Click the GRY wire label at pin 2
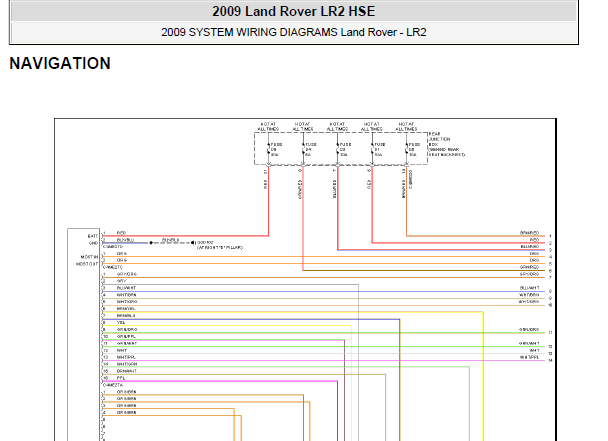This screenshot has height=441, width=608. click(121, 281)
